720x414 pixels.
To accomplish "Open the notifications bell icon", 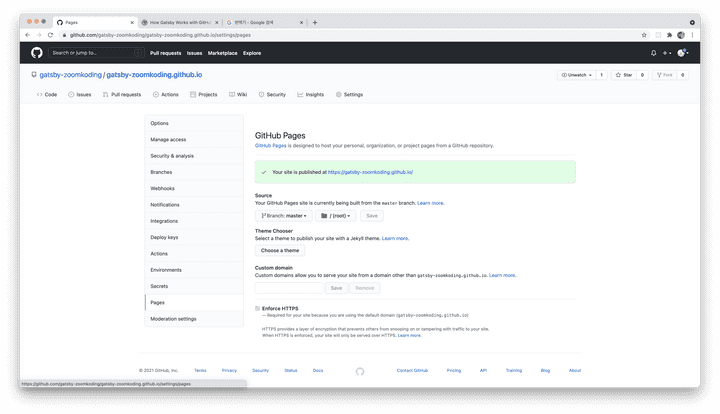I will (x=653, y=53).
